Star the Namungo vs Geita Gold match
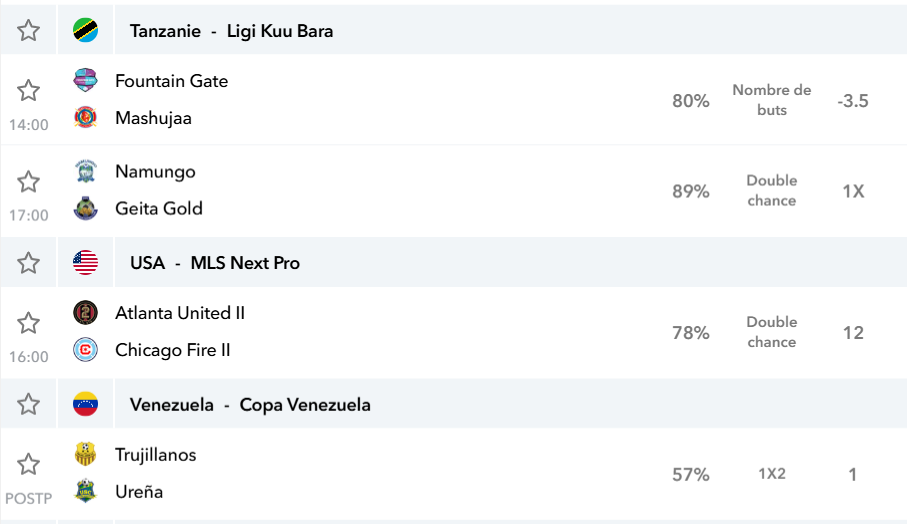Viewport: 907px width, 524px height. 28,182
